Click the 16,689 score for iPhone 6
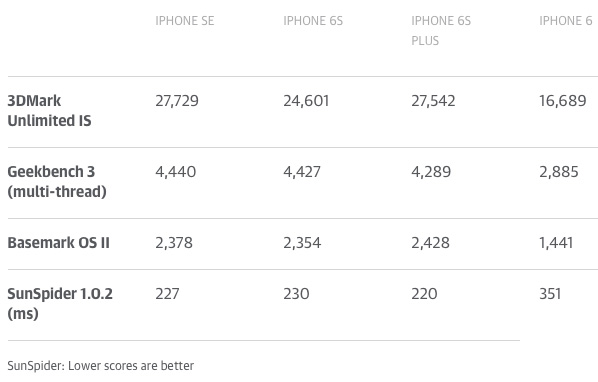This screenshot has height=382, width=598. click(x=563, y=101)
